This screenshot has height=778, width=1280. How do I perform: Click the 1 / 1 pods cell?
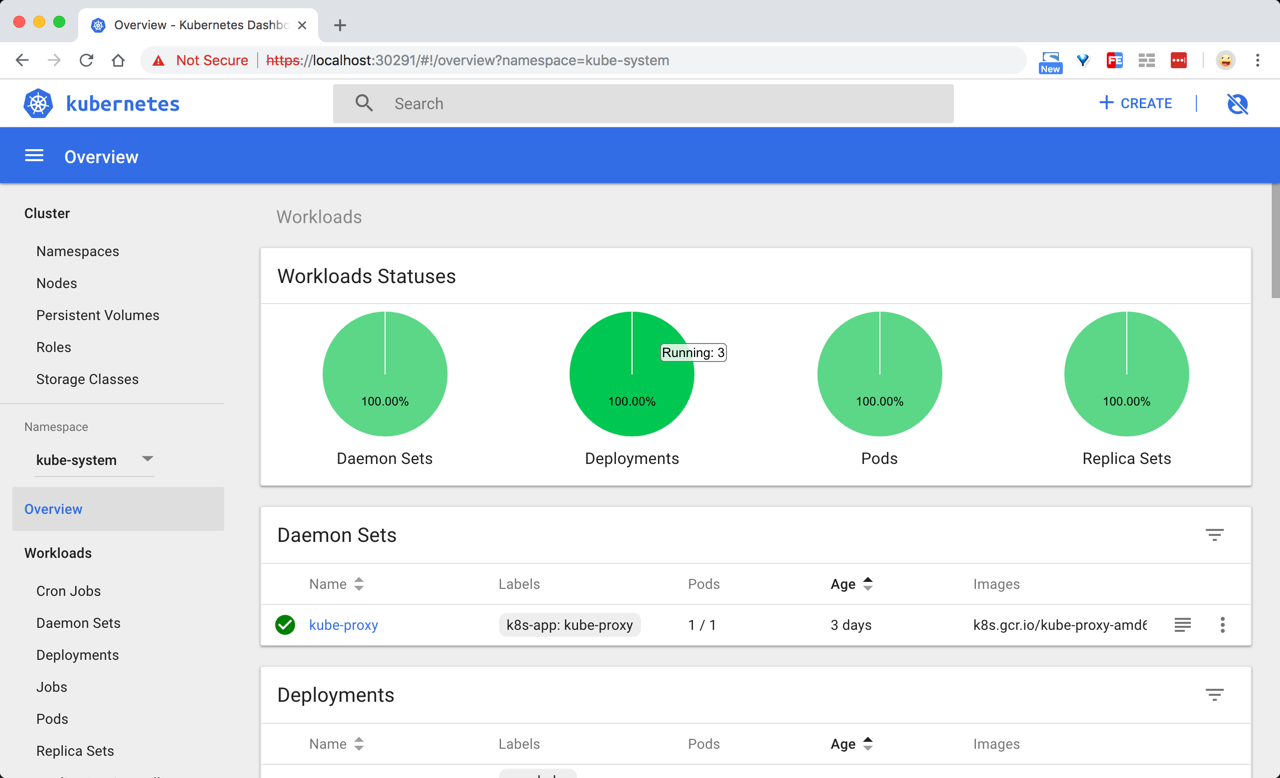pyautogui.click(x=702, y=625)
